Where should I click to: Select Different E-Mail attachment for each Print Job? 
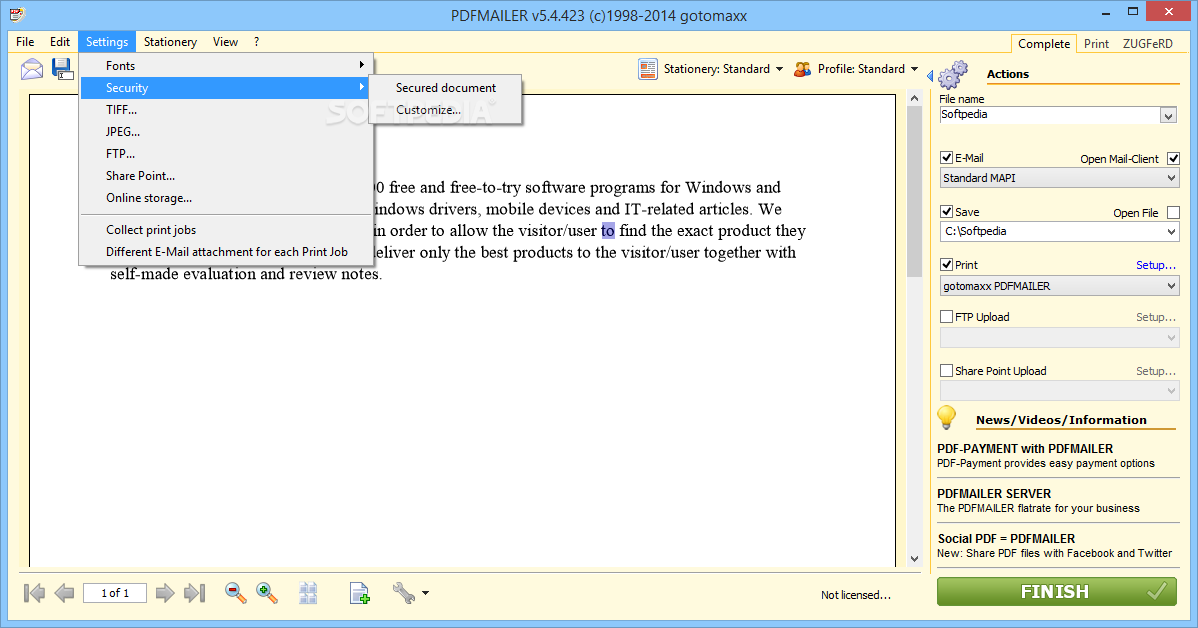pos(227,252)
